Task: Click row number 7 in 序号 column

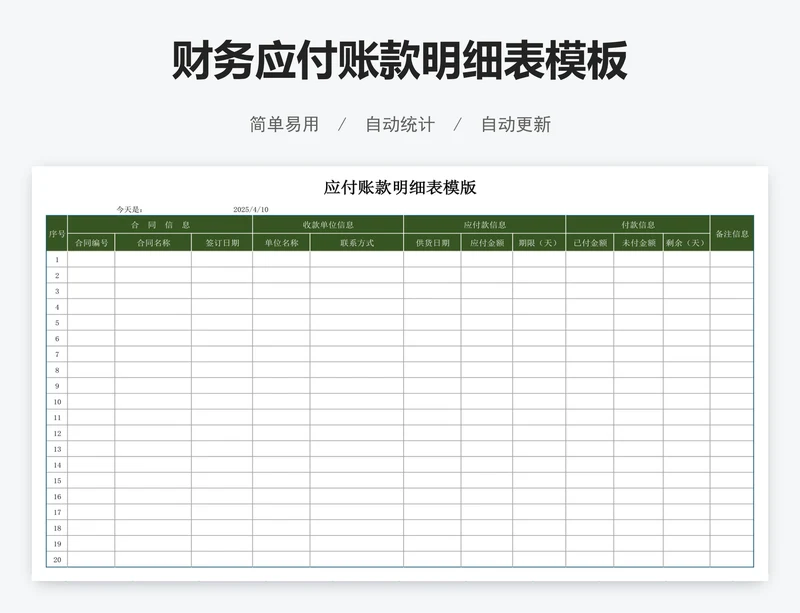Action: point(57,354)
